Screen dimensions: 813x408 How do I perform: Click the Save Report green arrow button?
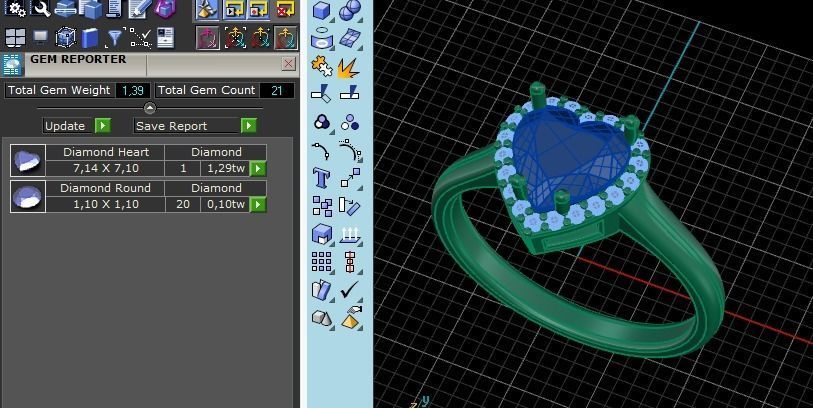[x=249, y=125]
